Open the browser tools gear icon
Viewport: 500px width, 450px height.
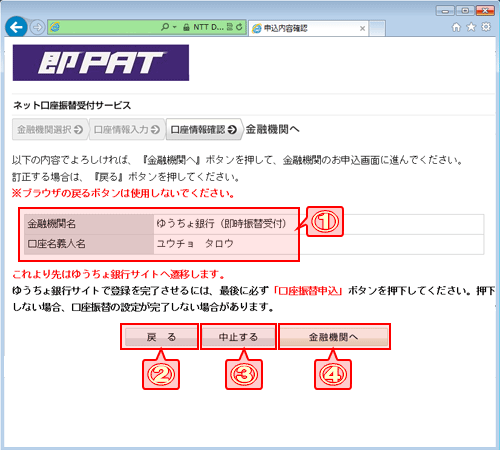point(486,27)
